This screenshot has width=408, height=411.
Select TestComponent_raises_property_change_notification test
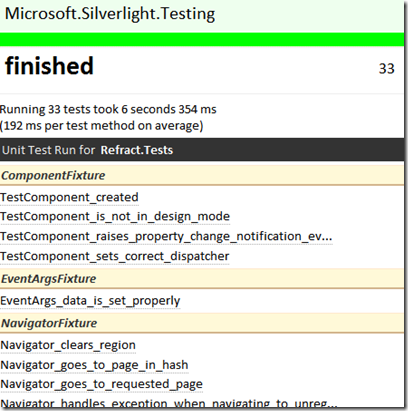[166, 236]
